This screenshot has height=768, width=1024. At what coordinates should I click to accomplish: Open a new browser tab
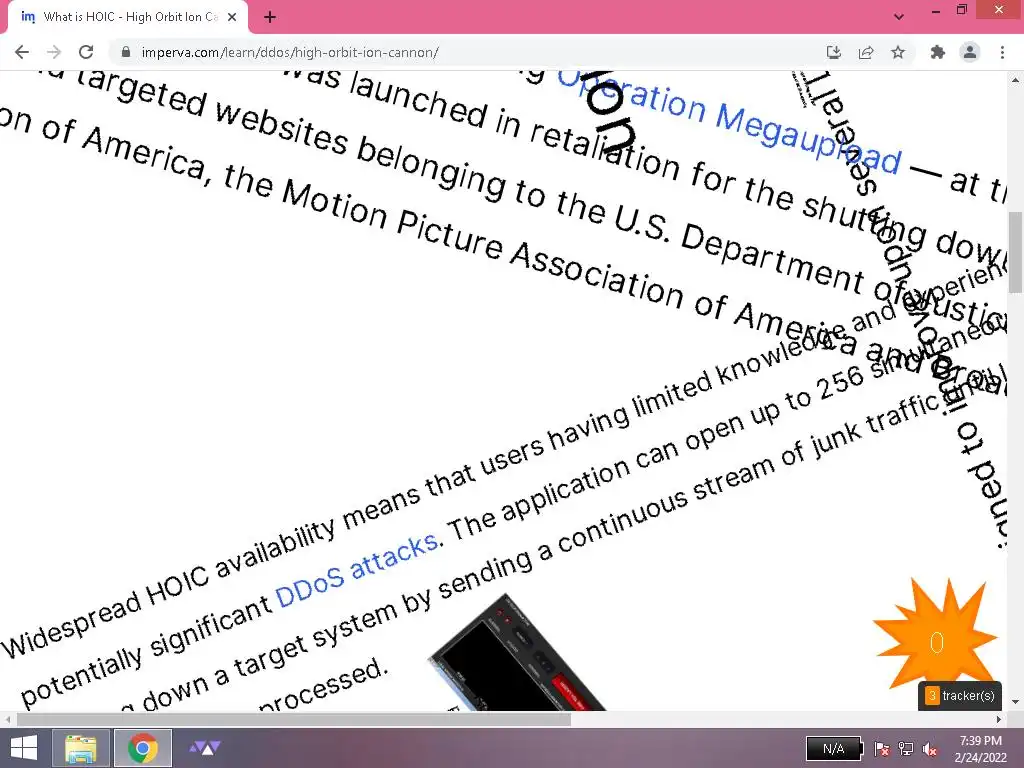point(270,18)
